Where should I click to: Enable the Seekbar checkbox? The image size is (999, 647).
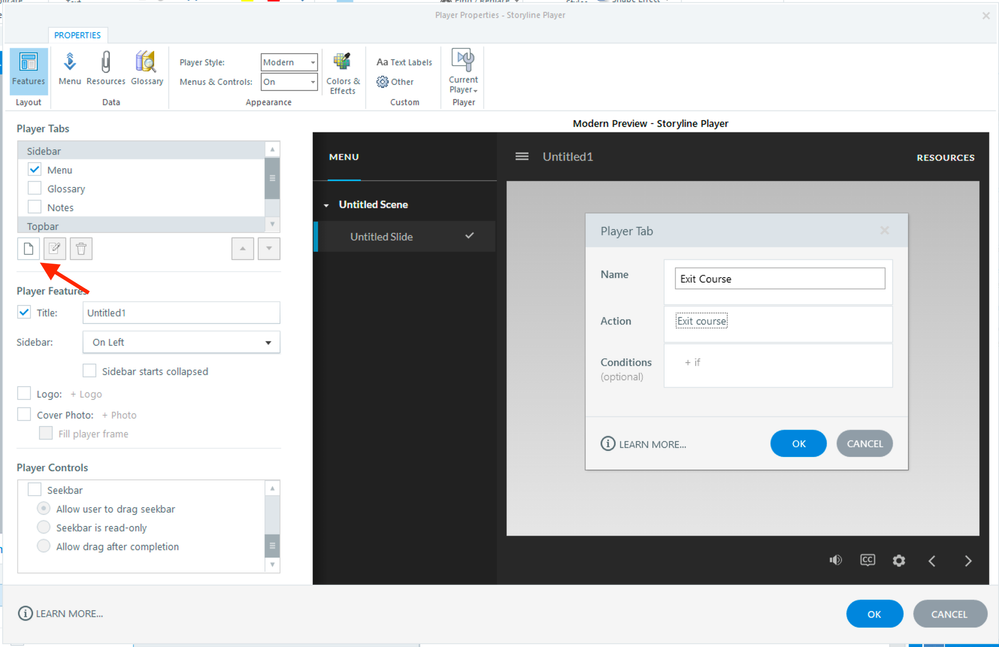(35, 490)
